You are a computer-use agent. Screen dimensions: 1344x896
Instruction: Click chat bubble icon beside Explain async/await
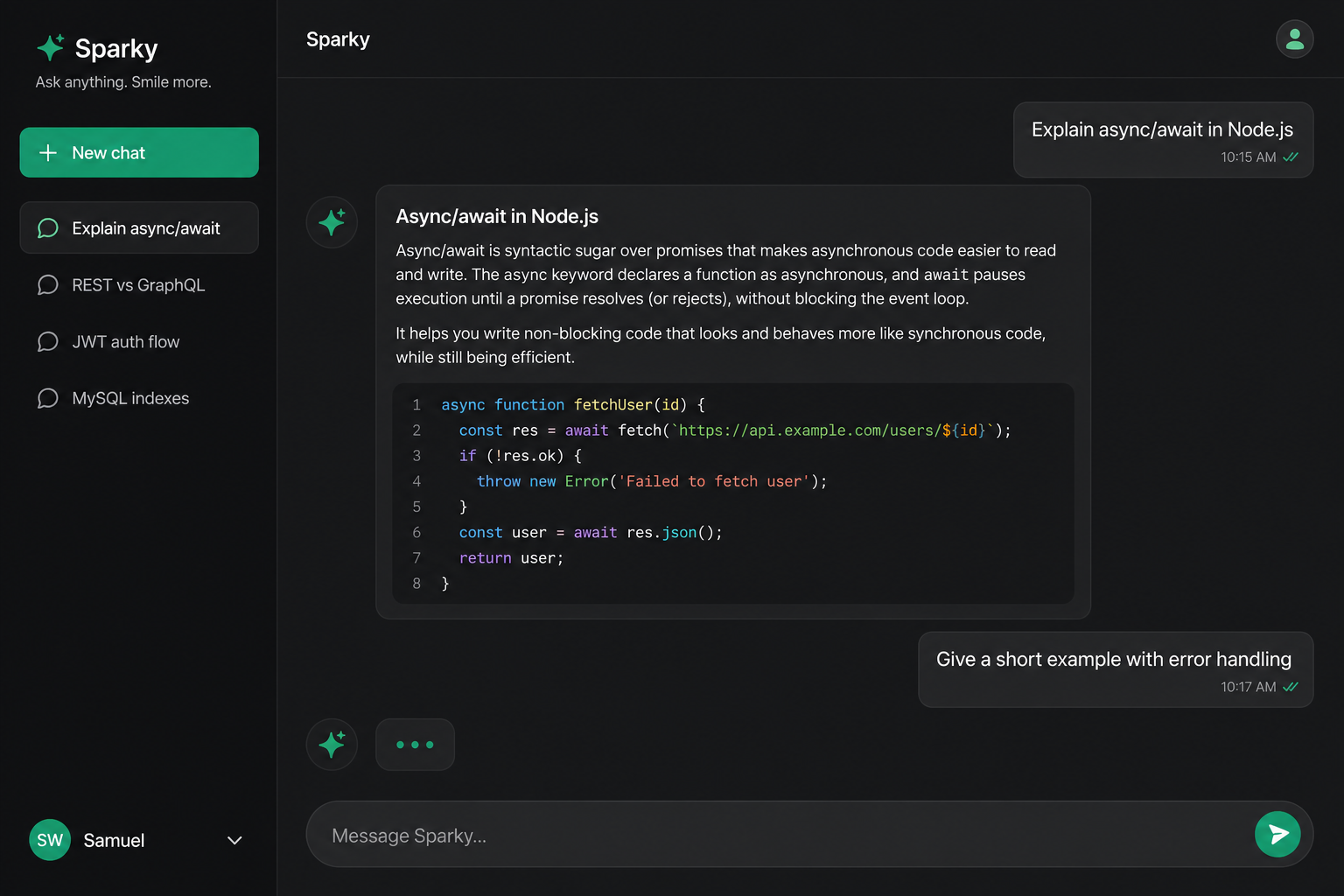(48, 228)
